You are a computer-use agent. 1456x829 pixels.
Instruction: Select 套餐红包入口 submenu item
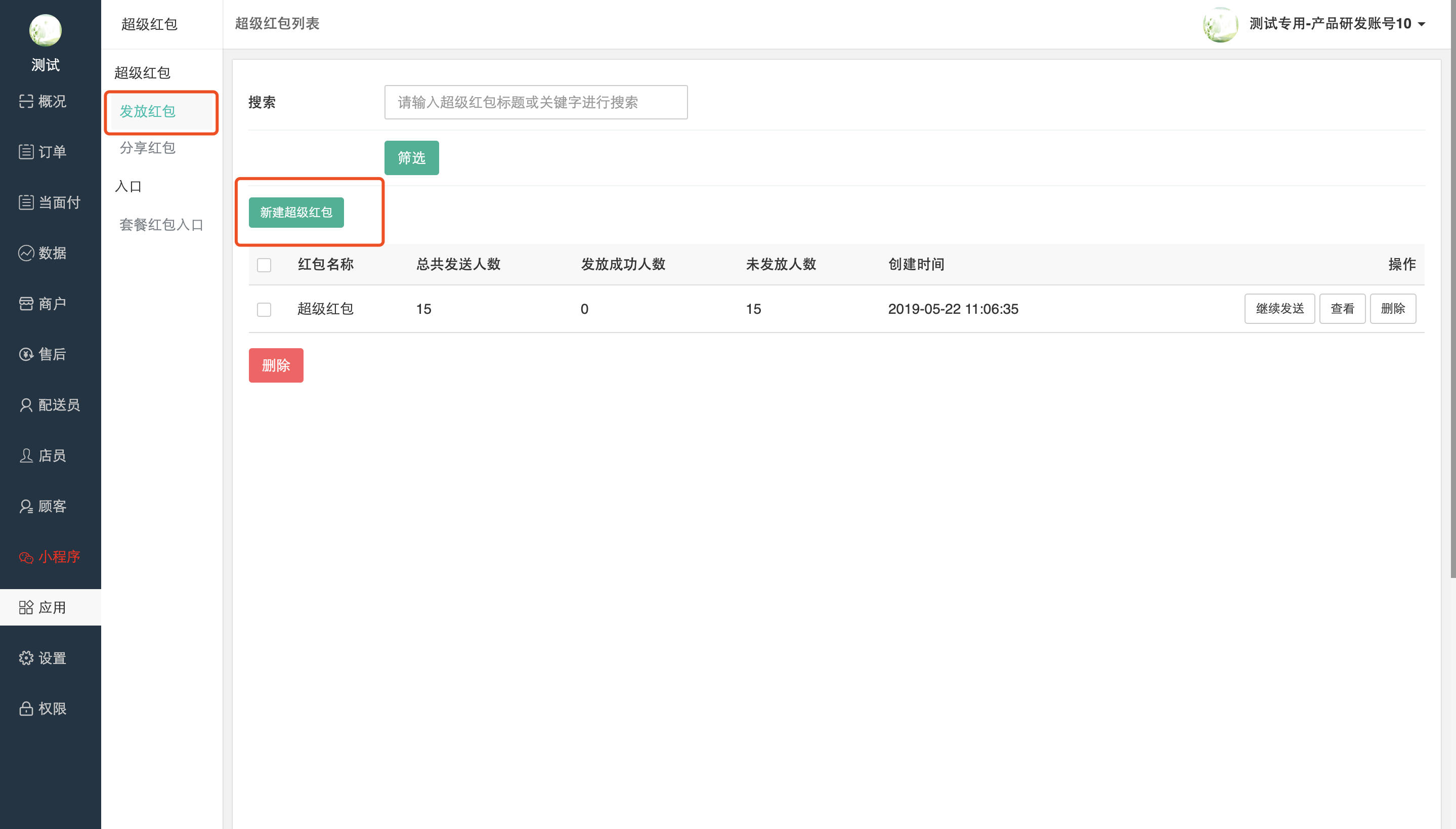tap(161, 225)
